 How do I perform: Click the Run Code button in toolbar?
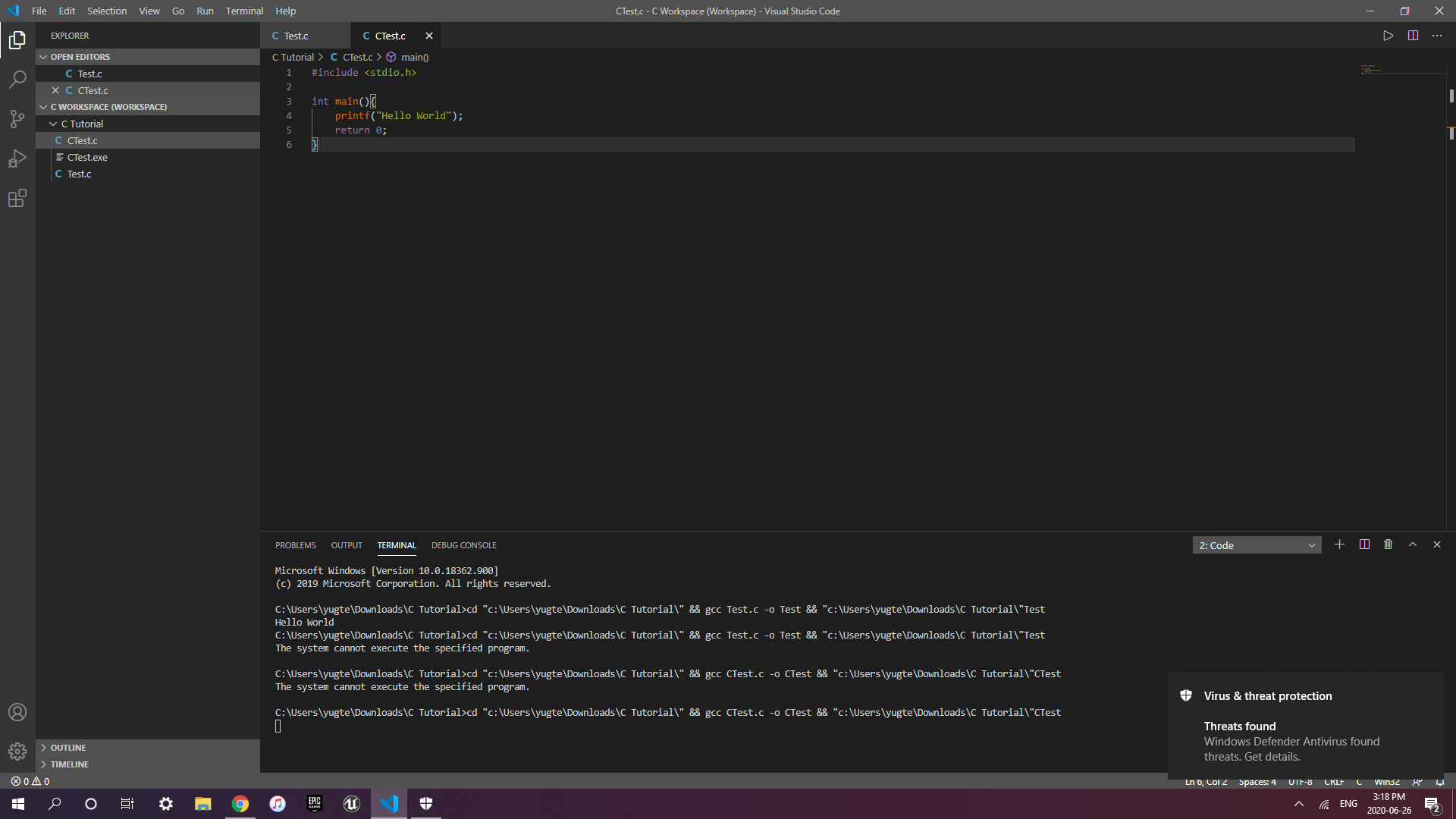point(1388,36)
